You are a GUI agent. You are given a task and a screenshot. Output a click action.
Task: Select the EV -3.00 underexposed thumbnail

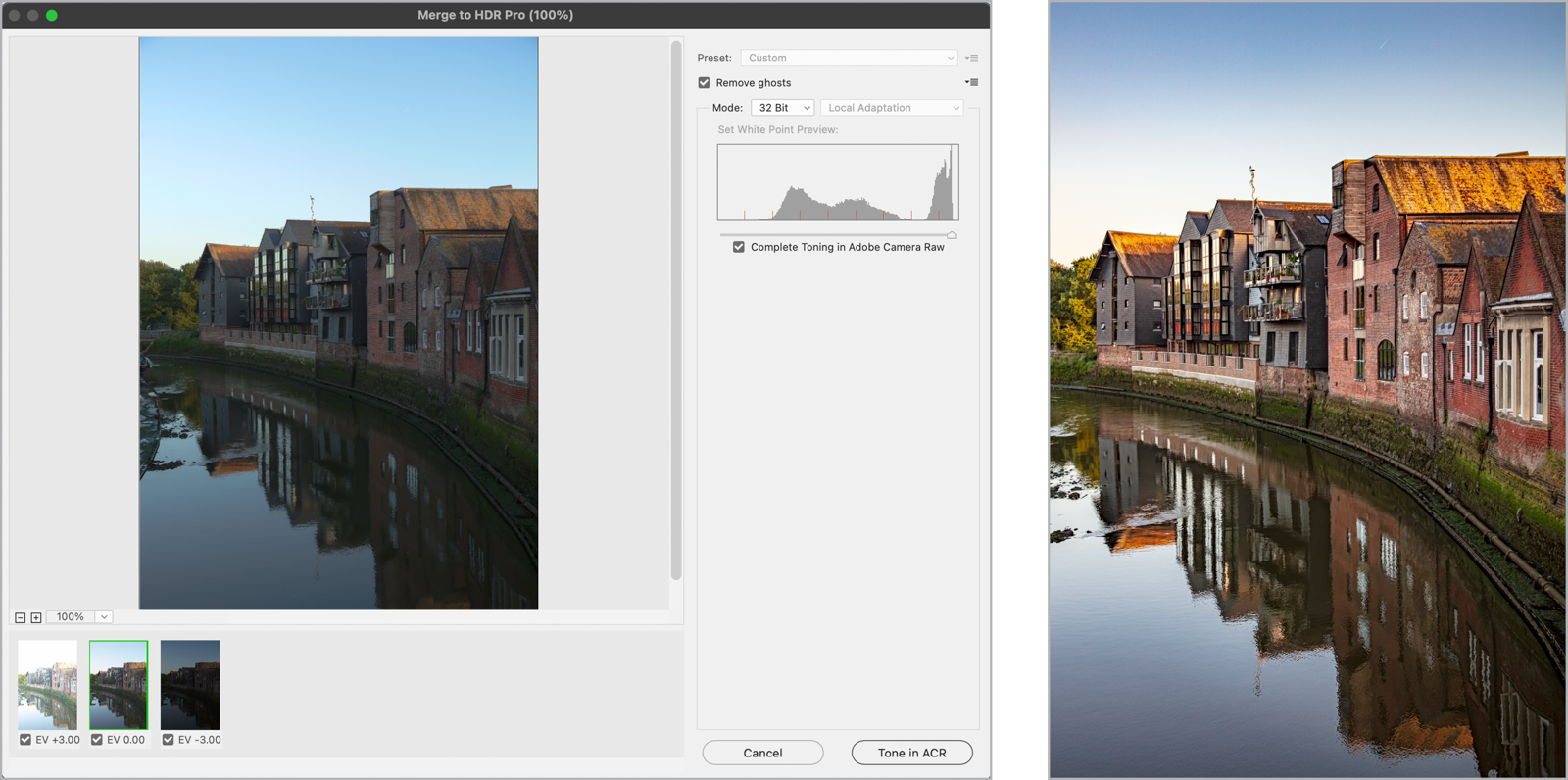click(190, 684)
